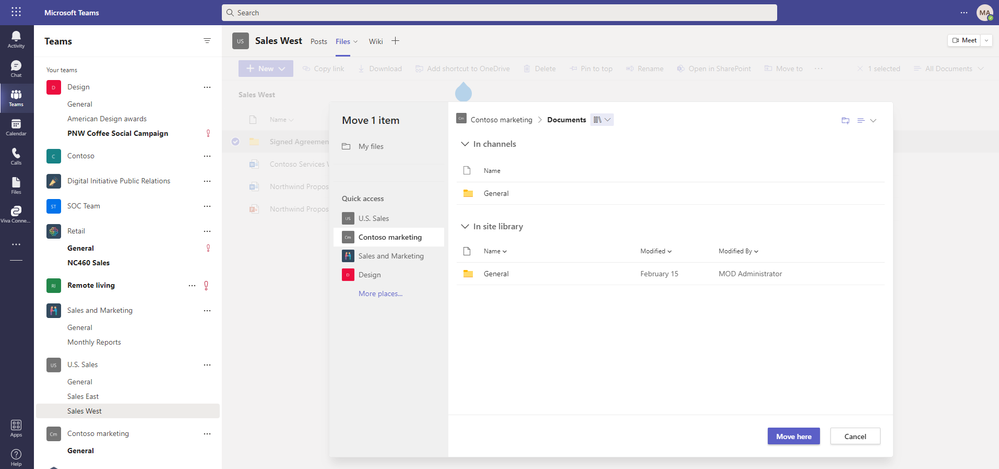Click the New button in Files toolbar
The image size is (999, 469).
tap(266, 69)
